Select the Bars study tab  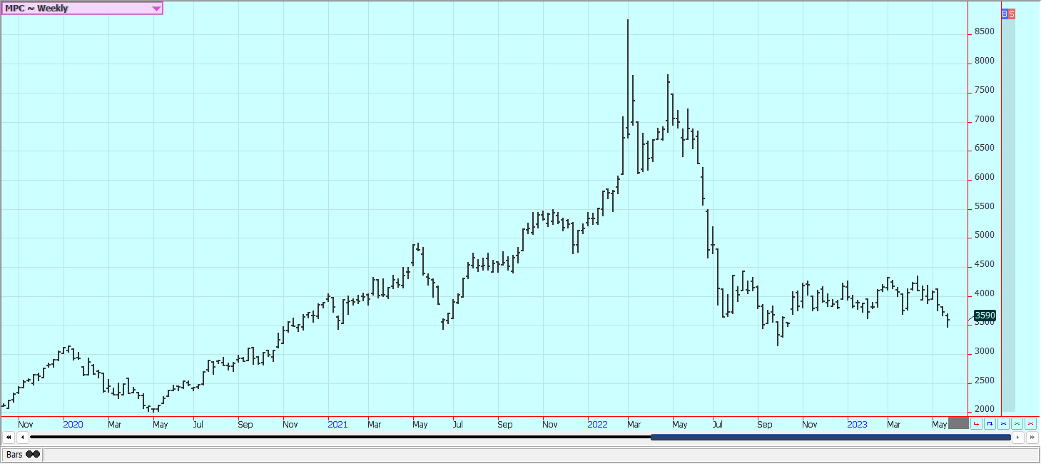tap(22, 455)
